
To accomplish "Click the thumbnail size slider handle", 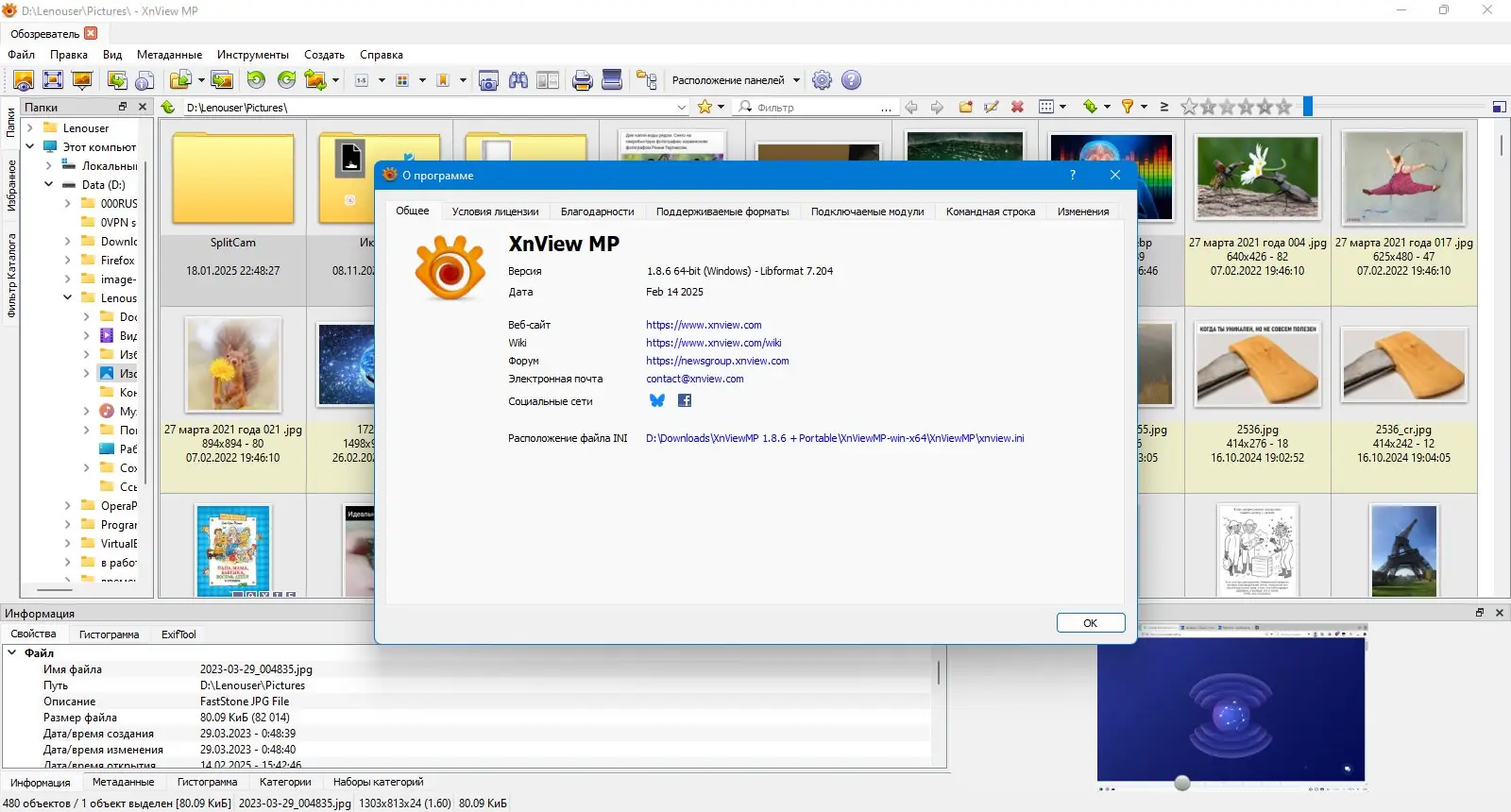I will coord(1308,107).
